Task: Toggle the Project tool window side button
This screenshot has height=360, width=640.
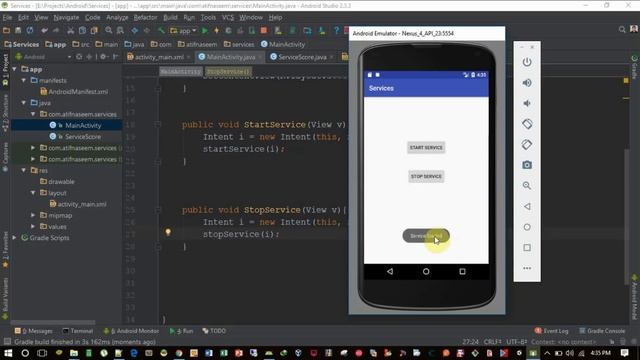Action: coord(5,69)
